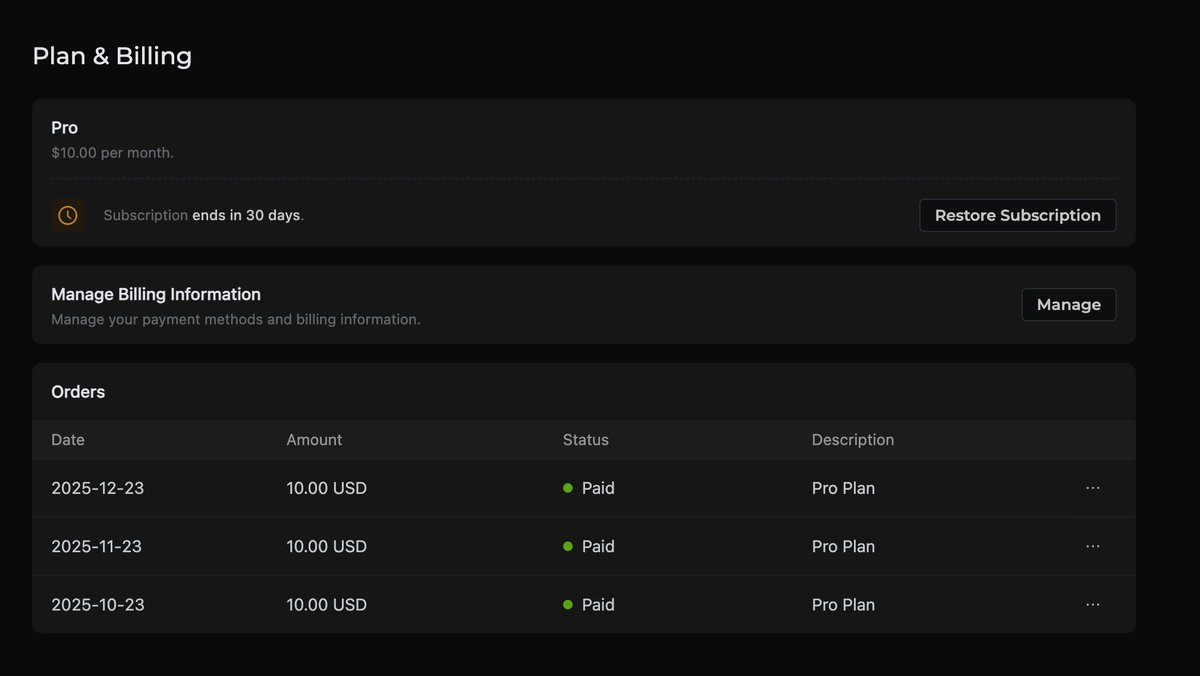Image resolution: width=1200 pixels, height=676 pixels.
Task: Click the Plan & Billing page heading
Action: click(112, 56)
